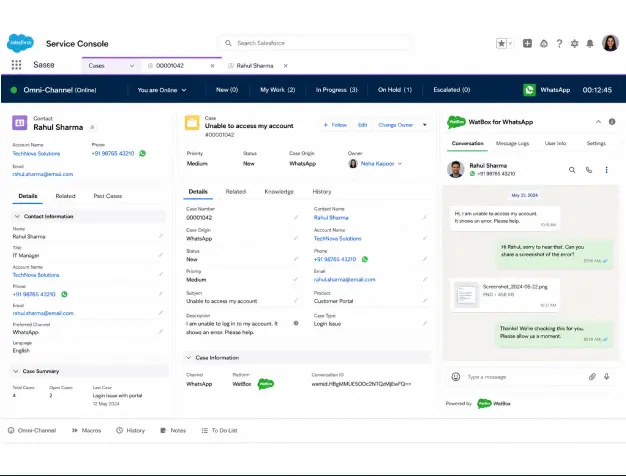Open Rahul Sharma Contact Name link
Screen dimensions: 626x476
click(x=331, y=218)
